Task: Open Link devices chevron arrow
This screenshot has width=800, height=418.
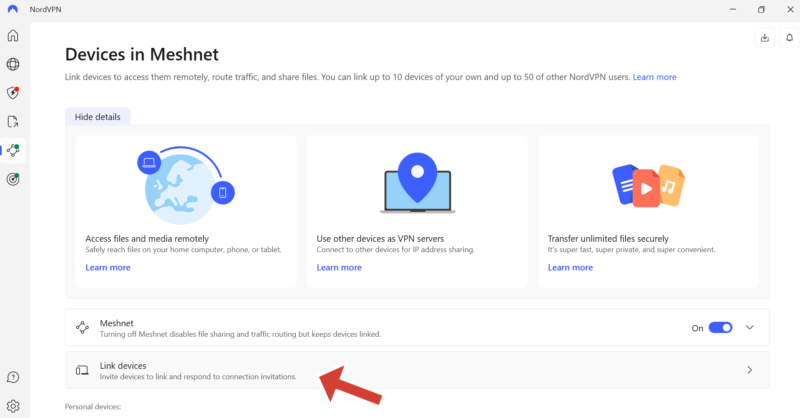Action: pyautogui.click(x=750, y=370)
